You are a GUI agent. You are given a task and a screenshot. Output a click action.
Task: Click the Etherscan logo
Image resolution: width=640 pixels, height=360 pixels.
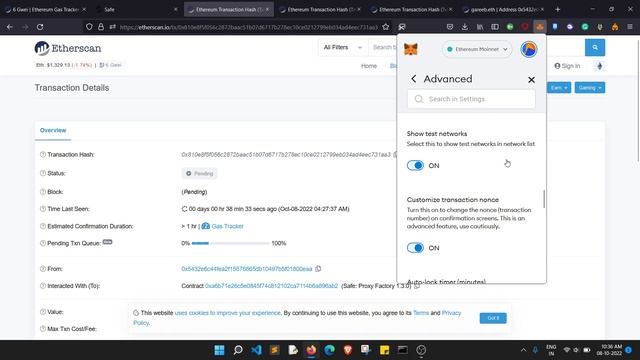(x=68, y=48)
